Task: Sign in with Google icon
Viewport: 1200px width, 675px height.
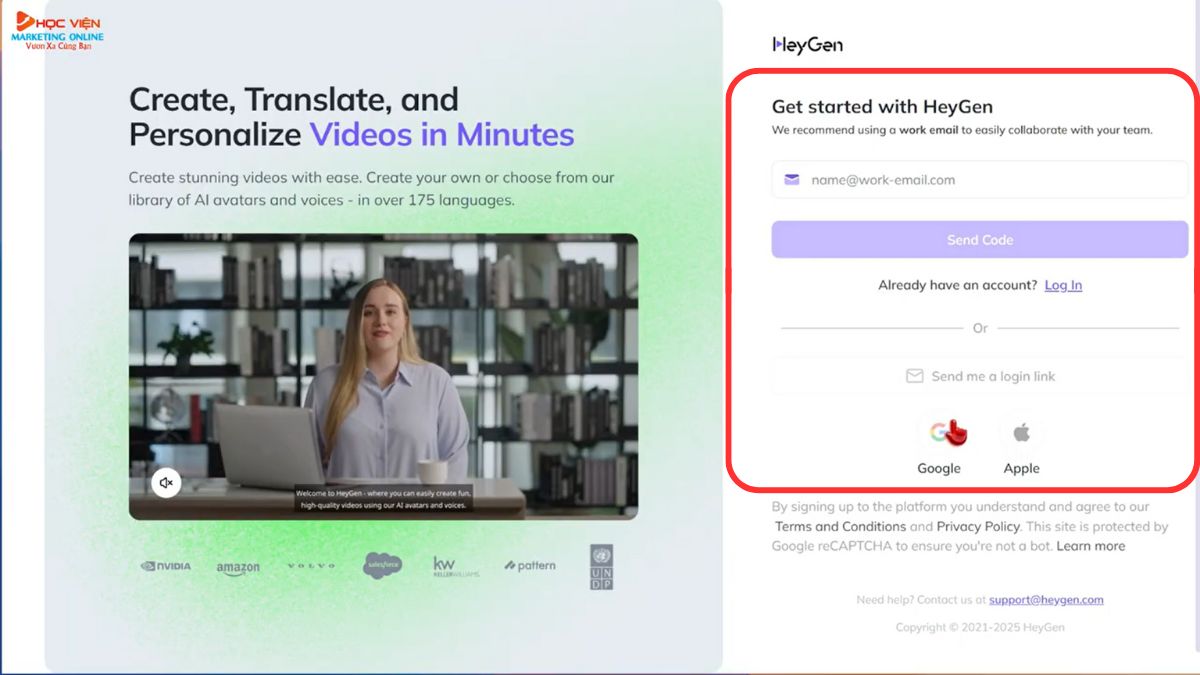Action: click(x=939, y=433)
